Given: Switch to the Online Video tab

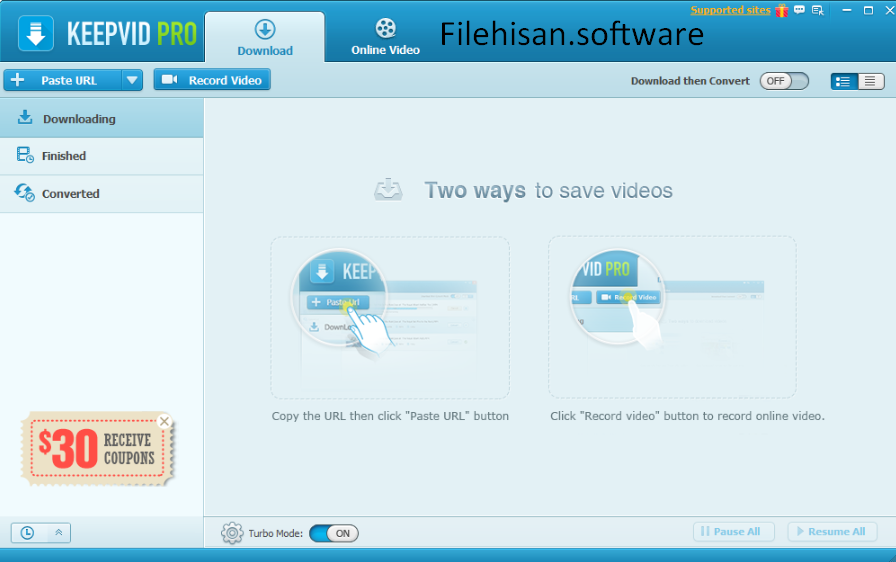Looking at the screenshot, I should point(385,37).
